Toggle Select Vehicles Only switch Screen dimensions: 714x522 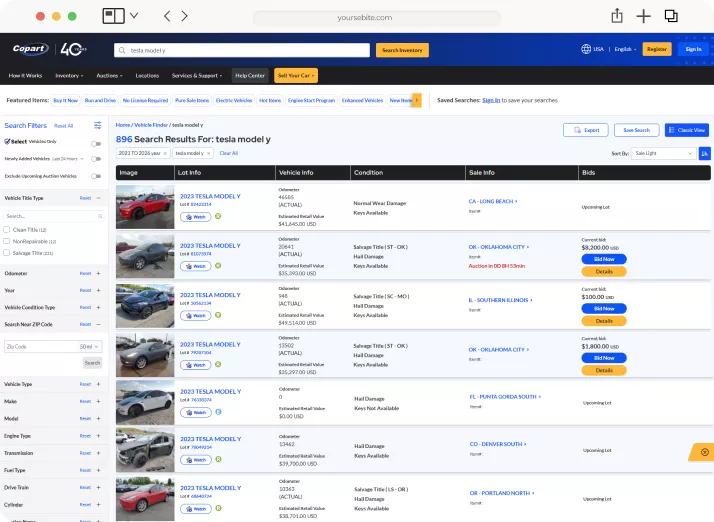96,144
